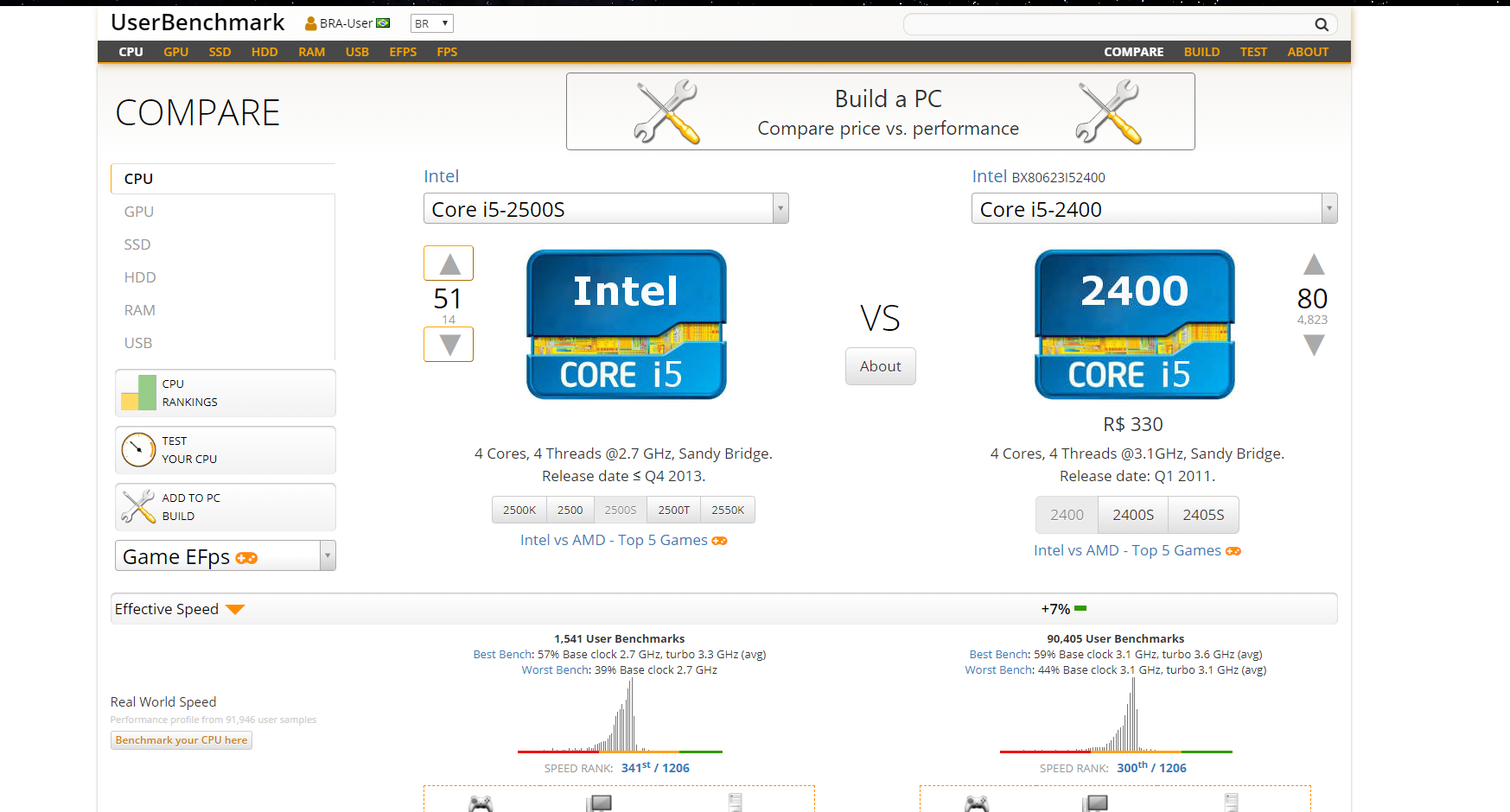
Task: Select the 2500 variant button
Action: (x=570, y=511)
